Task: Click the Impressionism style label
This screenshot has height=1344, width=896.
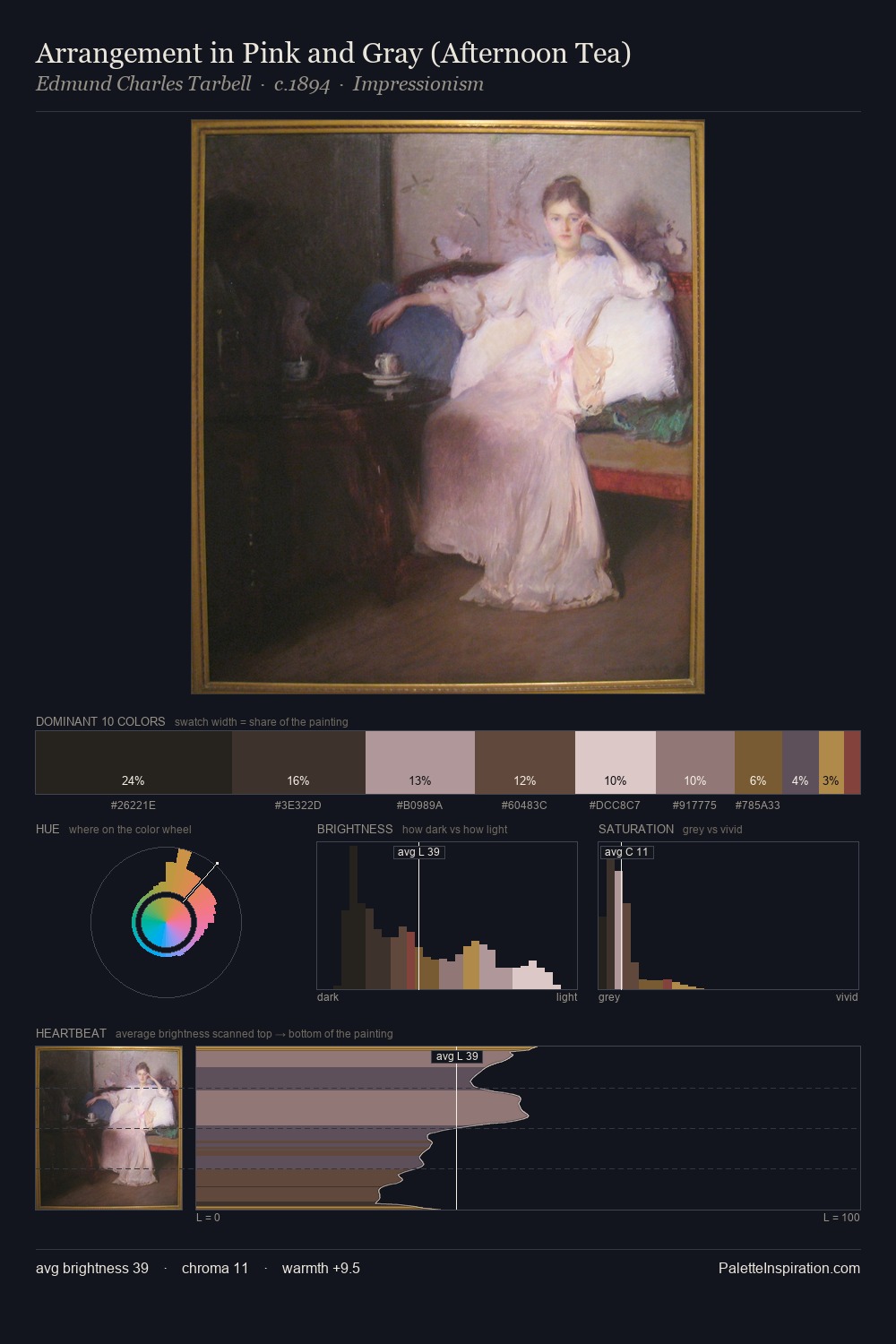Action: 418,84
